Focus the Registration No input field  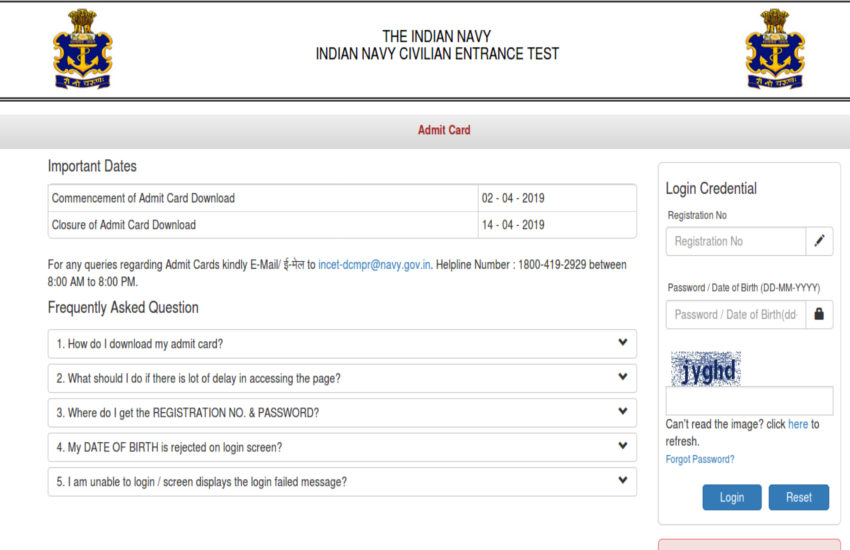[x=735, y=241]
